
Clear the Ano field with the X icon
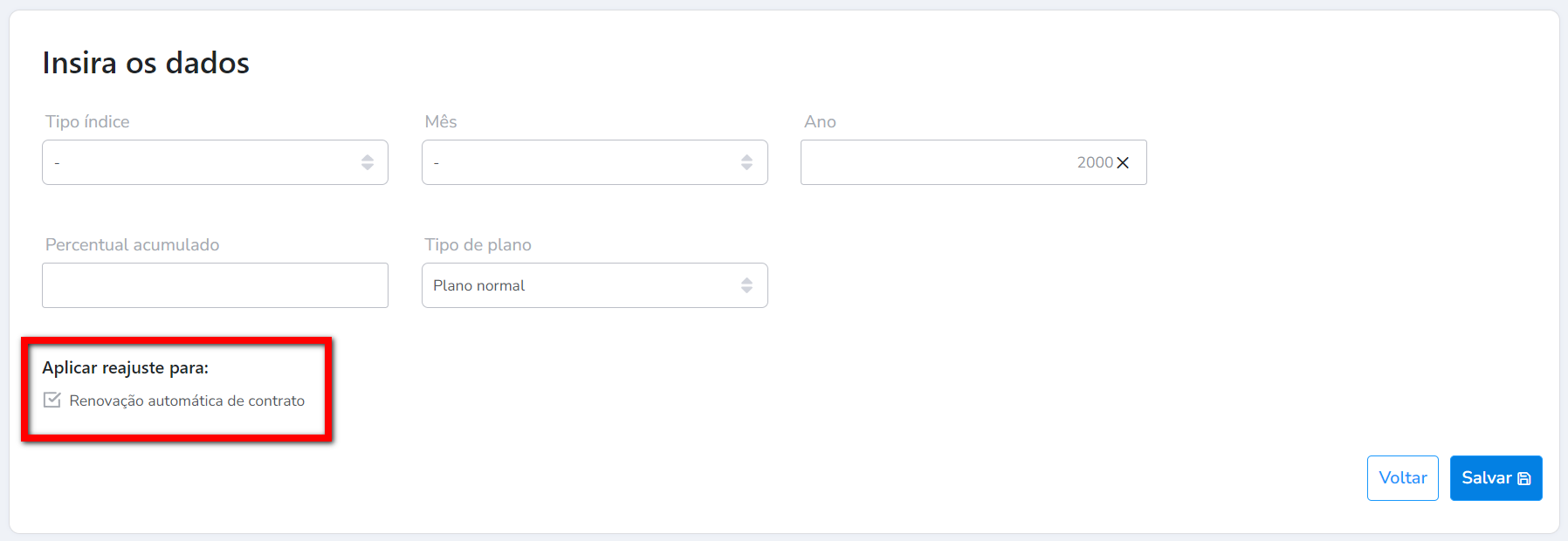1123,163
